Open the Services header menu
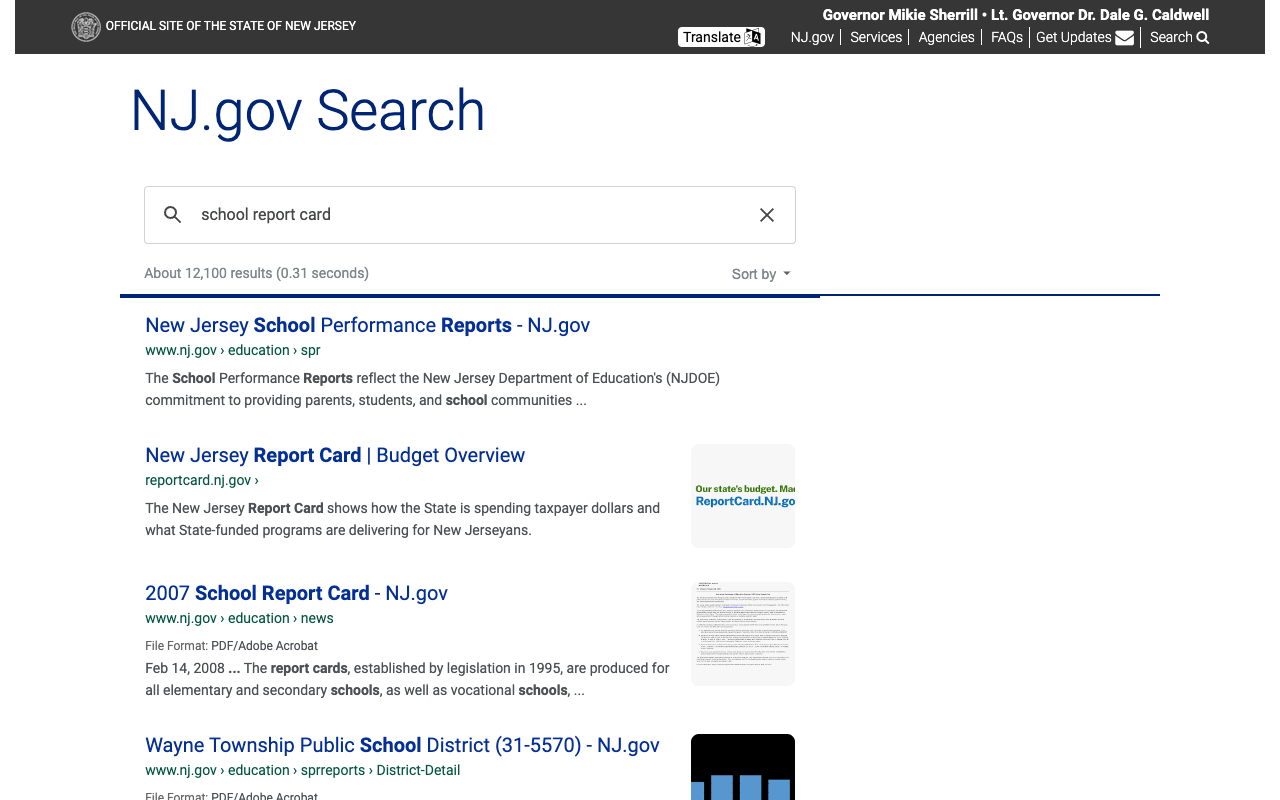 coord(876,37)
